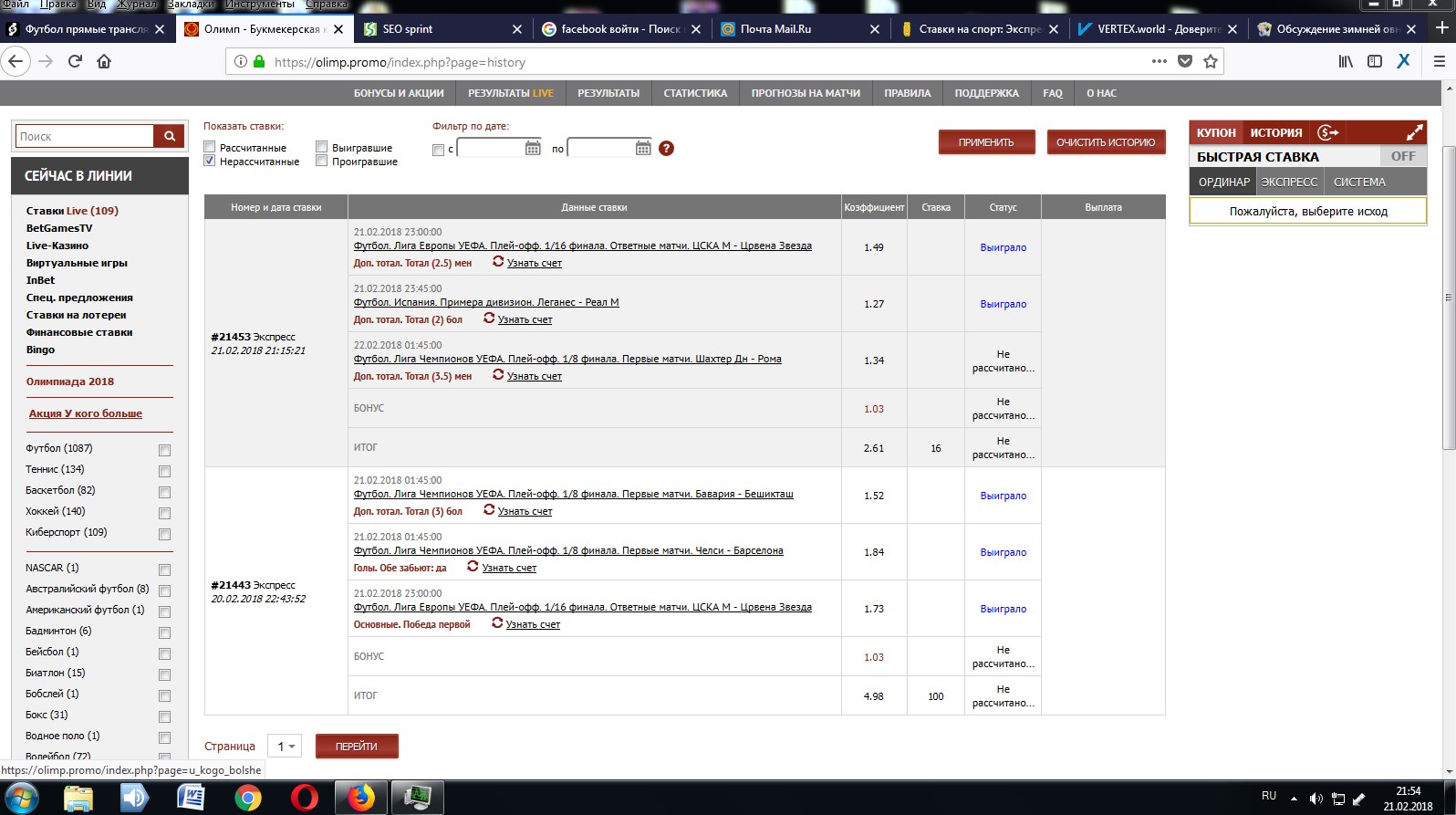This screenshot has width=1456, height=815.
Task: Refresh score icon for Бавария - Бешикташ
Action: tap(489, 510)
